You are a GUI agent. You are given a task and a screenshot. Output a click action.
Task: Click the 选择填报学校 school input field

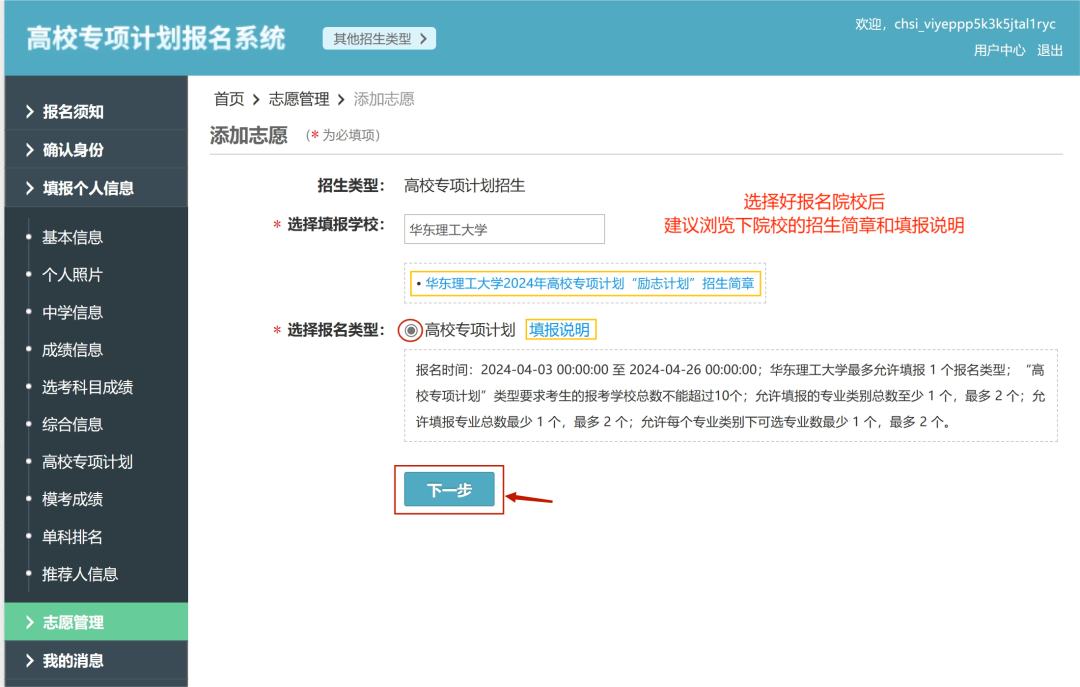point(504,229)
